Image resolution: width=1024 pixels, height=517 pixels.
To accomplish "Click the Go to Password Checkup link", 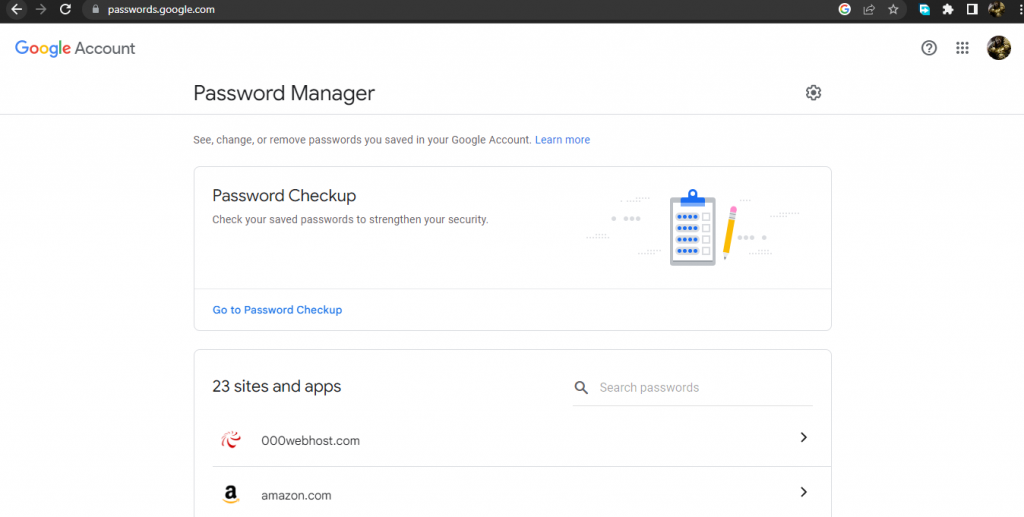I will 277,309.
